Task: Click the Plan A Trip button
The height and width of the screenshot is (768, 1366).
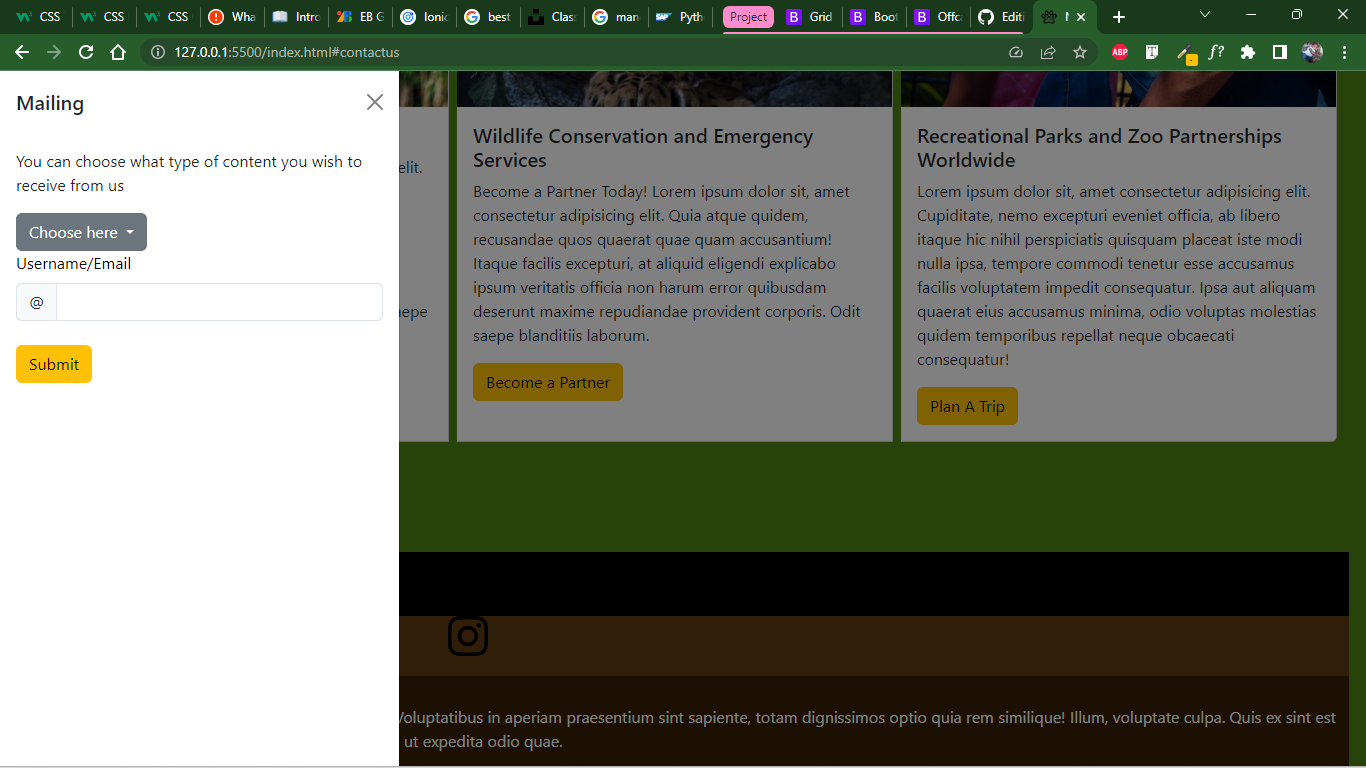Action: point(966,406)
